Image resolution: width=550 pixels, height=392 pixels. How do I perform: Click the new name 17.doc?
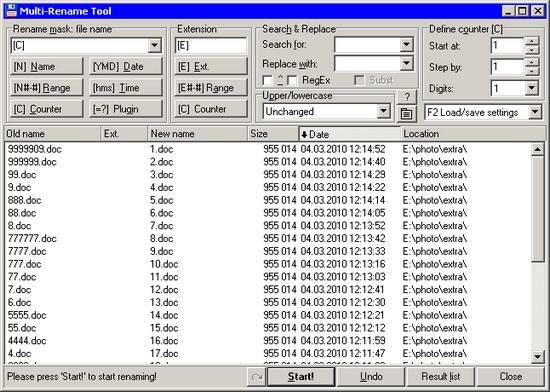coord(164,353)
